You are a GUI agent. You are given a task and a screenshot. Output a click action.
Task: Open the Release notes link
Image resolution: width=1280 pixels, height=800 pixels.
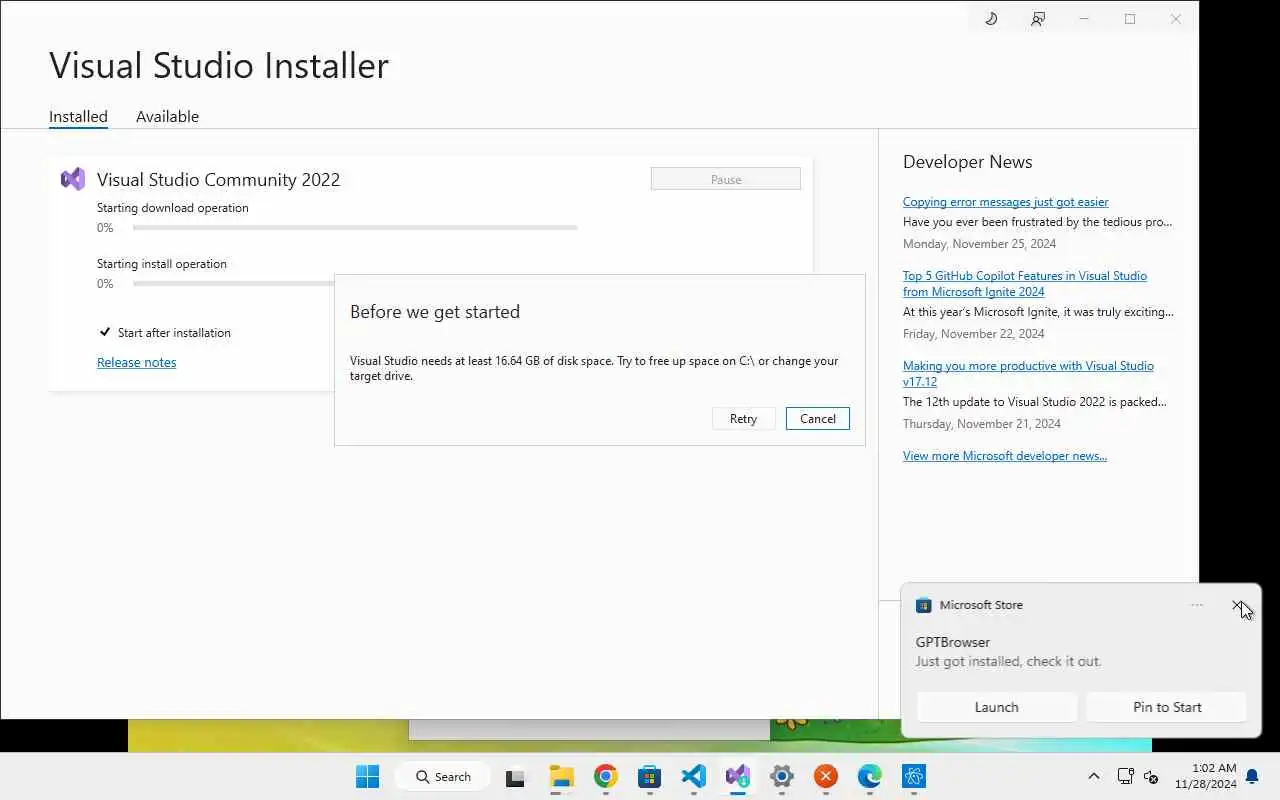pyautogui.click(x=136, y=362)
